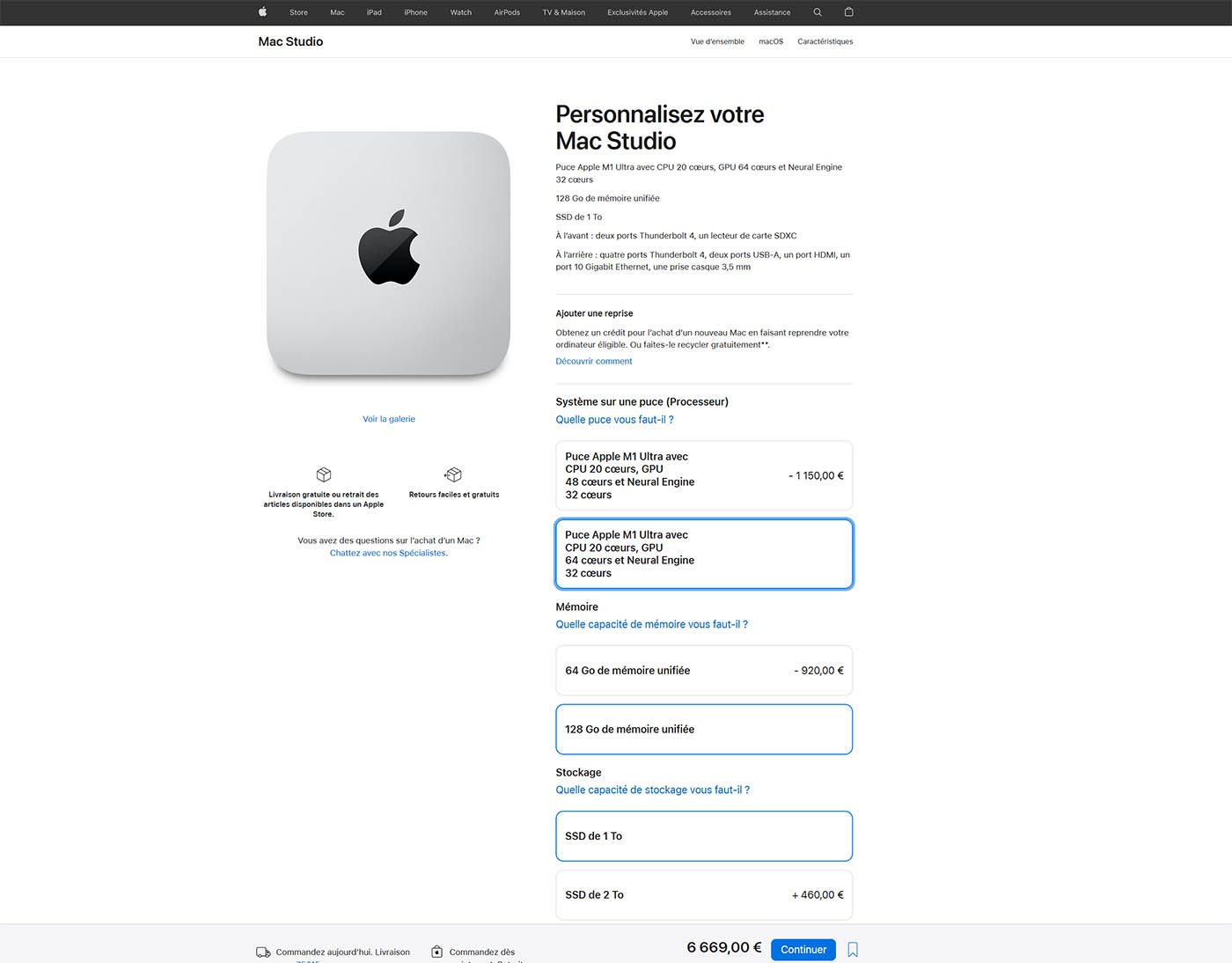
Task: Open Quelle capacité de stockage vous faut-il link
Action: coord(652,790)
